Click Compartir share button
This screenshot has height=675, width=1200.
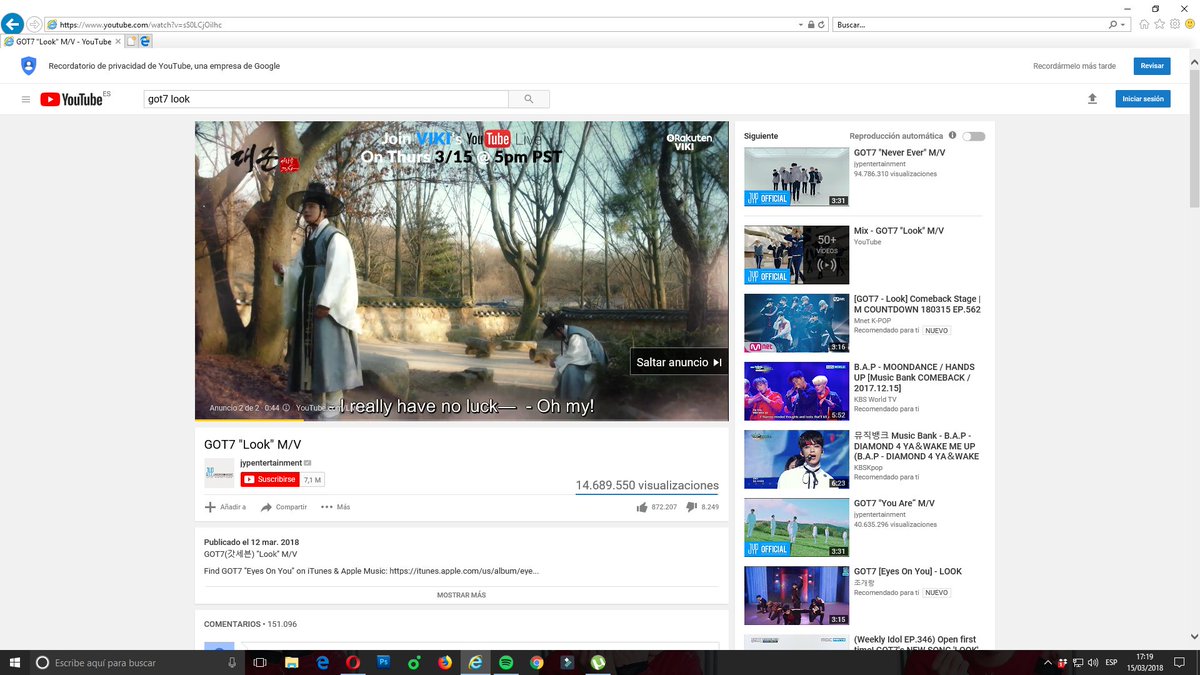(x=284, y=507)
